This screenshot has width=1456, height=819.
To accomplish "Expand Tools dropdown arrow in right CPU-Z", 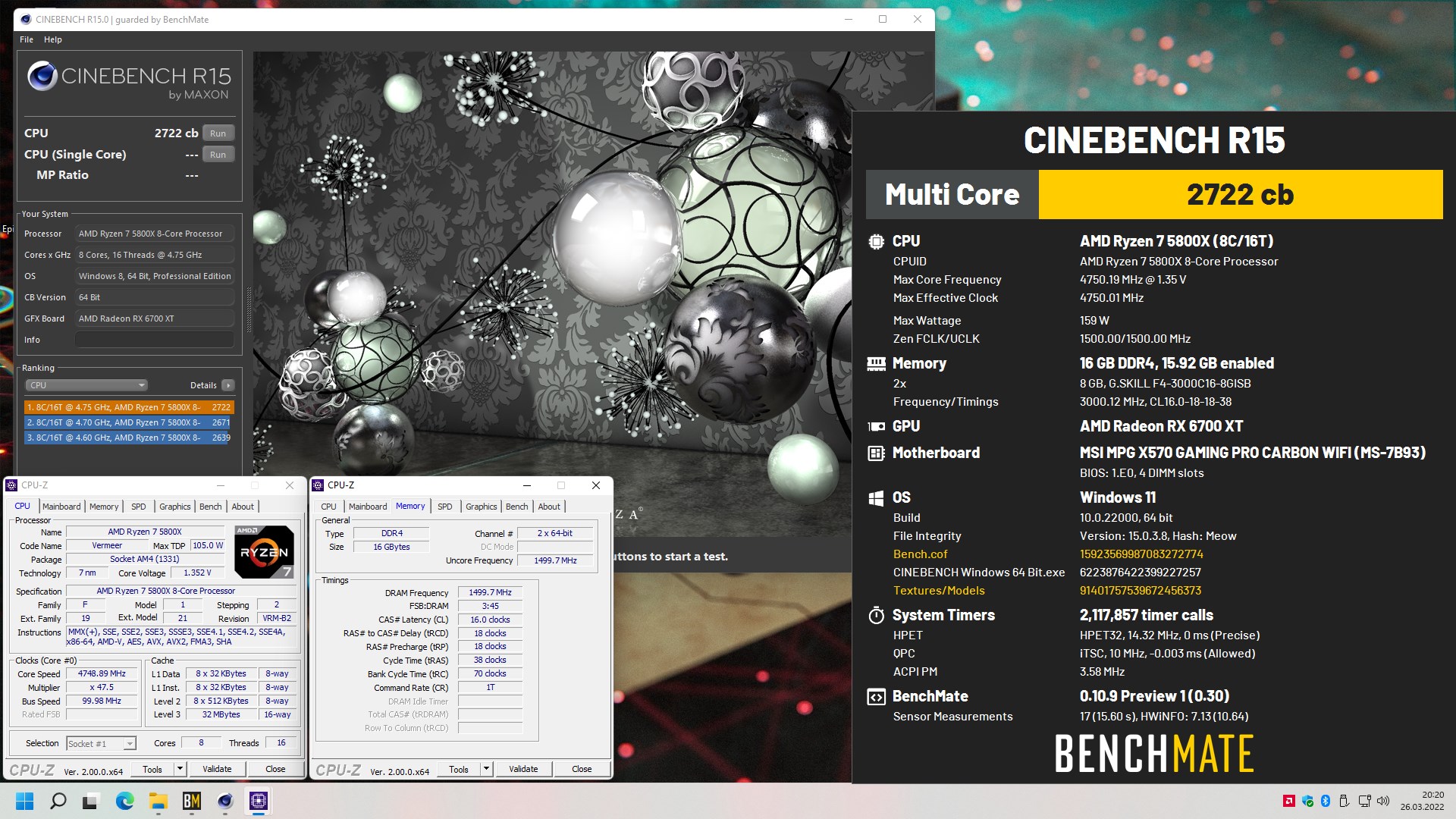I will click(487, 769).
